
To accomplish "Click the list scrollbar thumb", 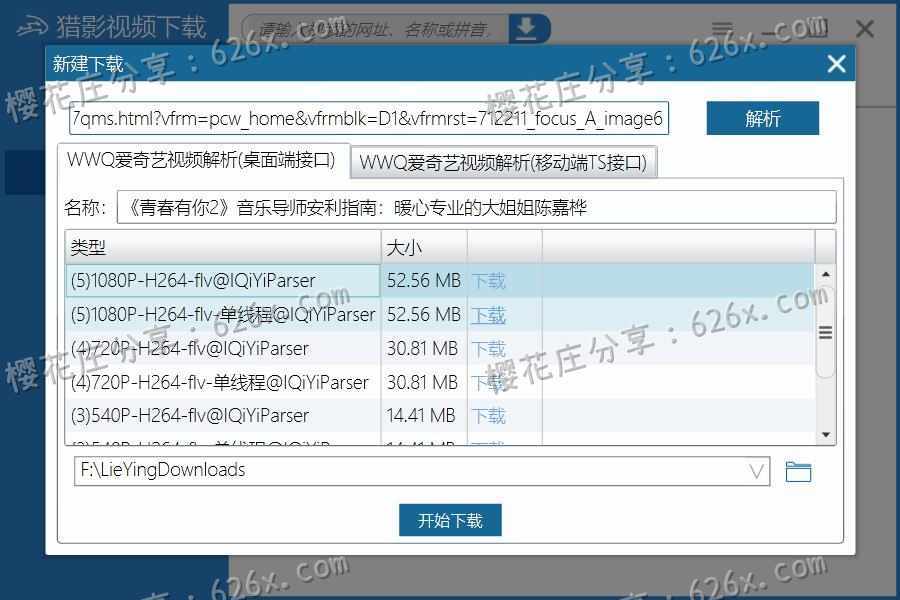I will click(825, 332).
